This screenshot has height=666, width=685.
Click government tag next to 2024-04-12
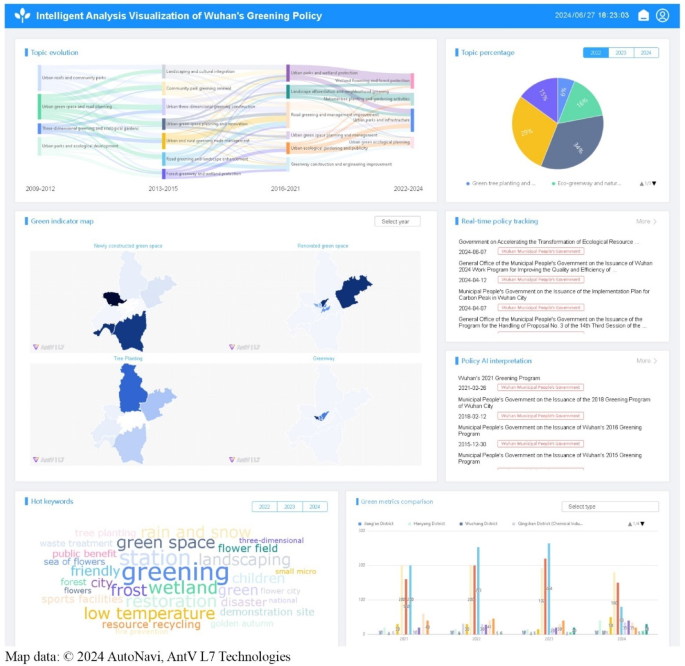point(541,280)
